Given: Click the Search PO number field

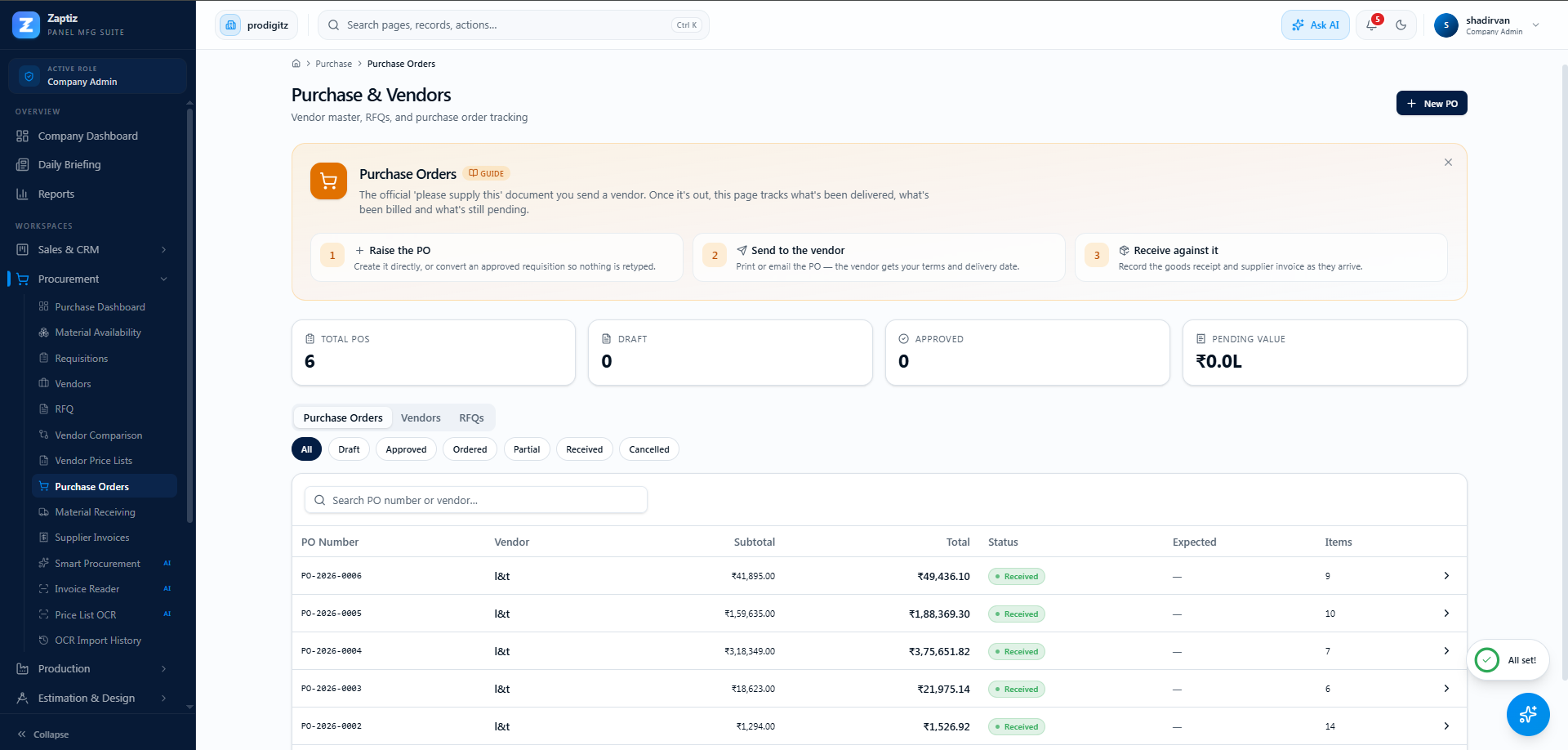Looking at the screenshot, I should point(476,500).
